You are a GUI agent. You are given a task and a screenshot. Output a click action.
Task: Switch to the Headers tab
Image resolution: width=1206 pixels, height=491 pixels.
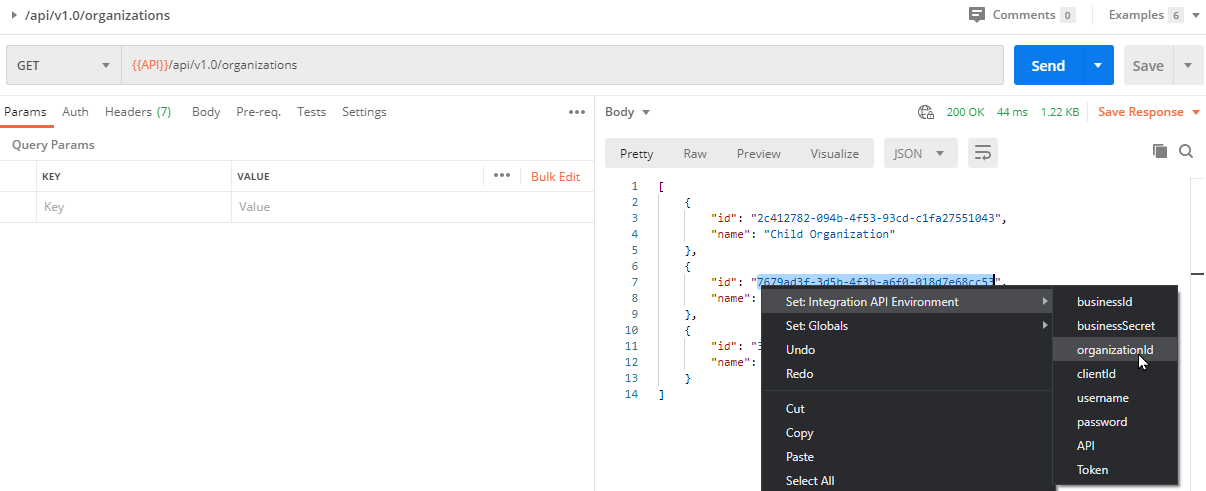[137, 112]
